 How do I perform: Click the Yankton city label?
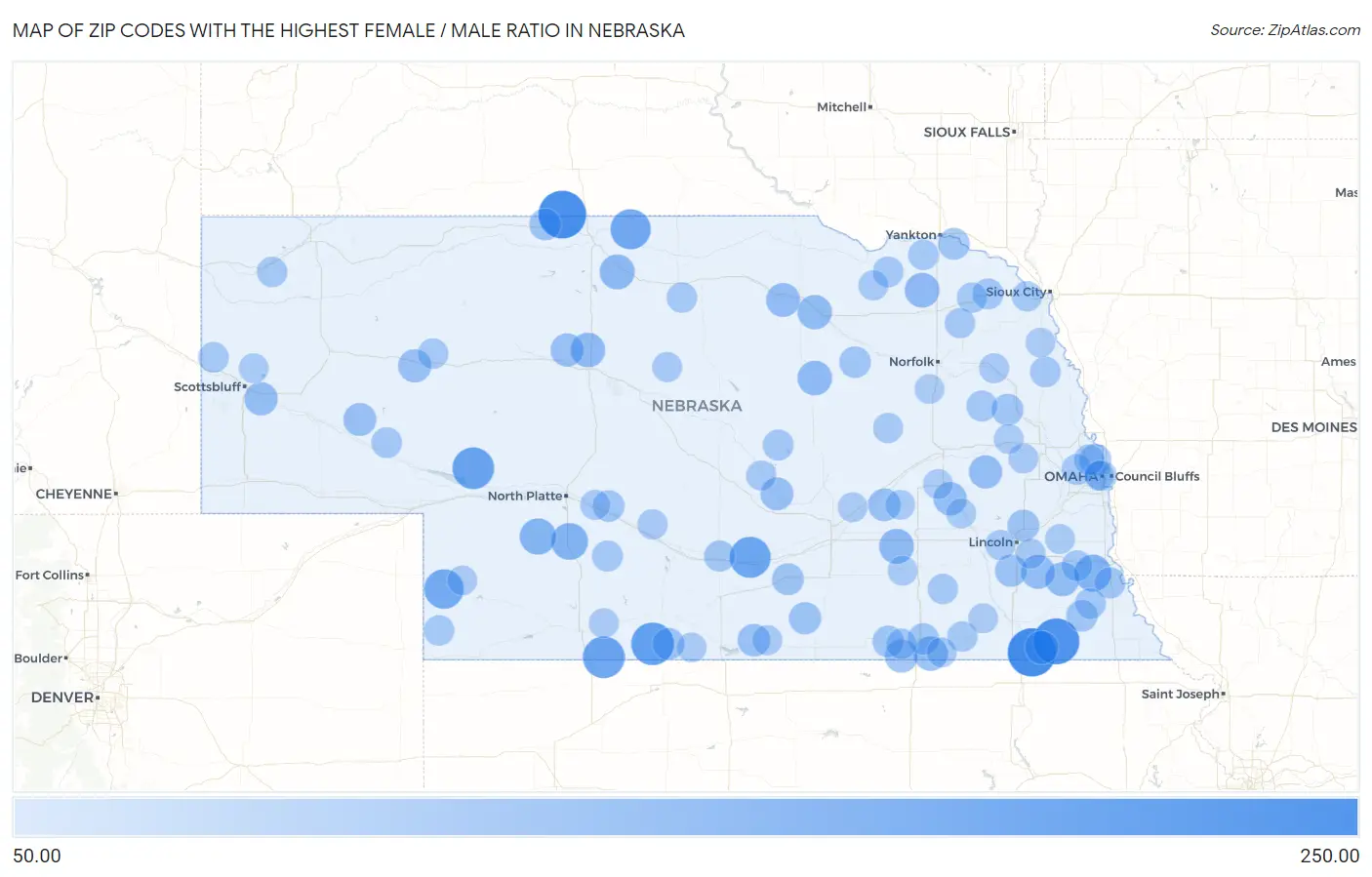pos(910,234)
